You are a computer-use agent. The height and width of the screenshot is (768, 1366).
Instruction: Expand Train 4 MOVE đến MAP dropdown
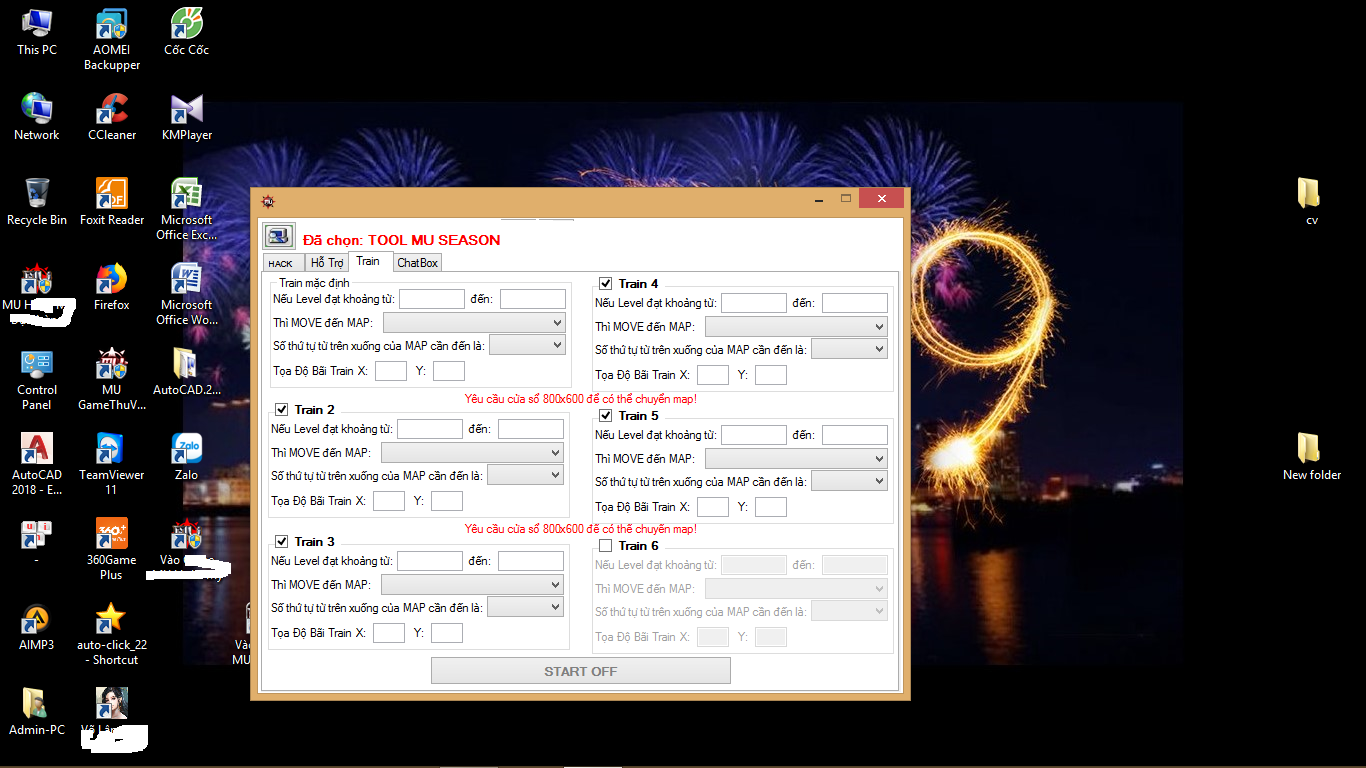[796, 327]
